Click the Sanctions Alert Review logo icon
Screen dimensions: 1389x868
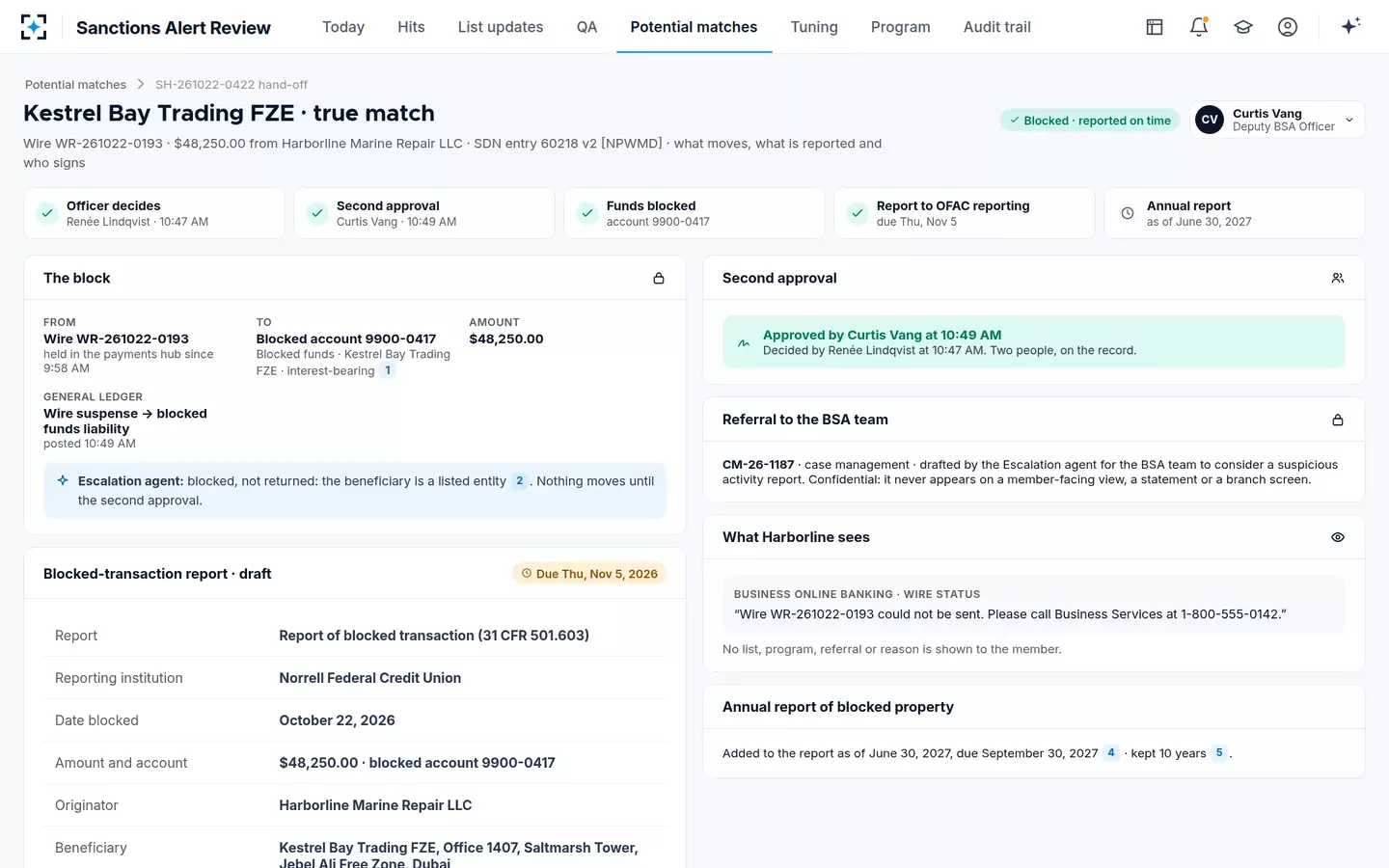pos(34,27)
